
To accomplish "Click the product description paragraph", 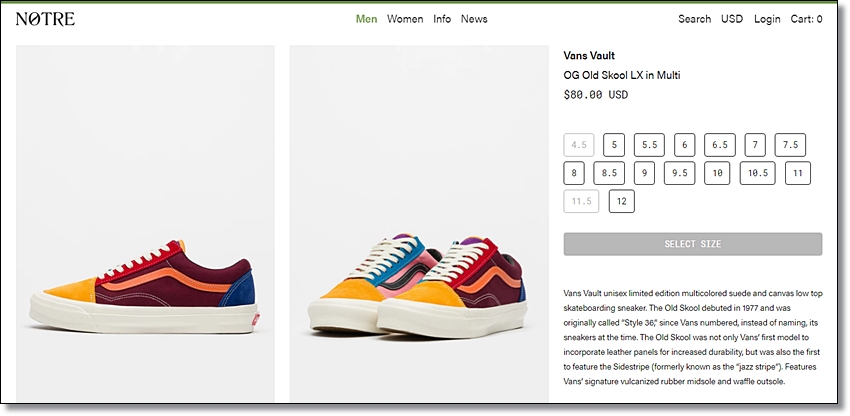I will pos(693,337).
